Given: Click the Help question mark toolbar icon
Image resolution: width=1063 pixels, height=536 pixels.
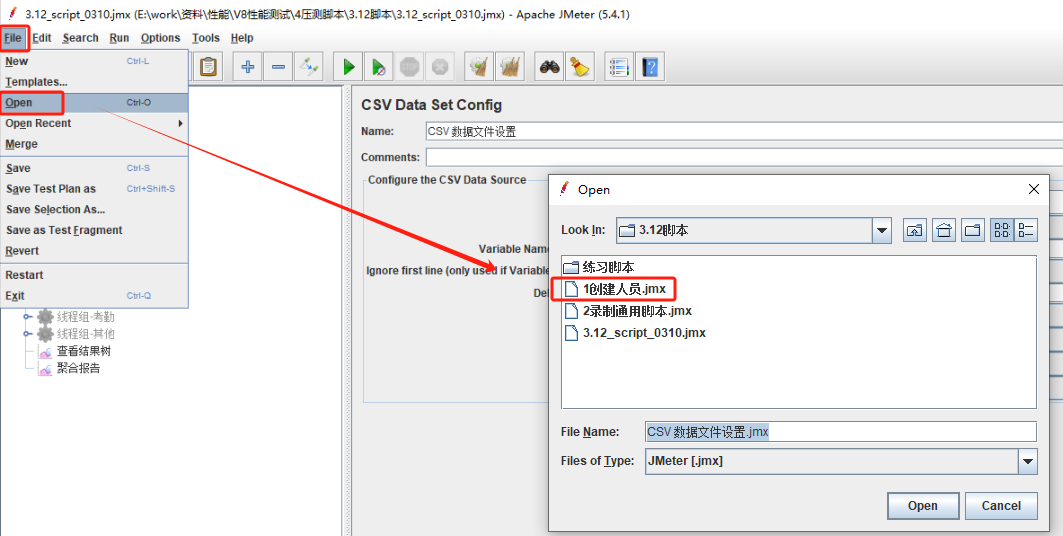Looking at the screenshot, I should click(x=650, y=67).
